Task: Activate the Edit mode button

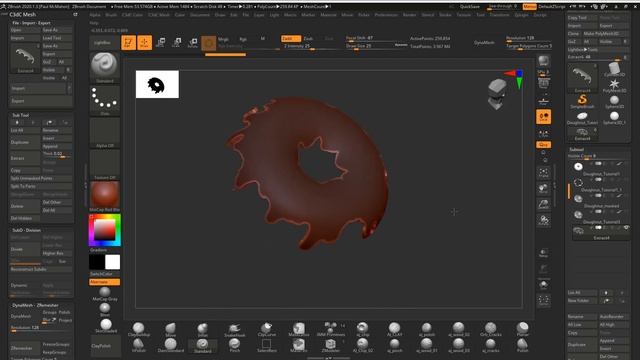Action: [129, 42]
